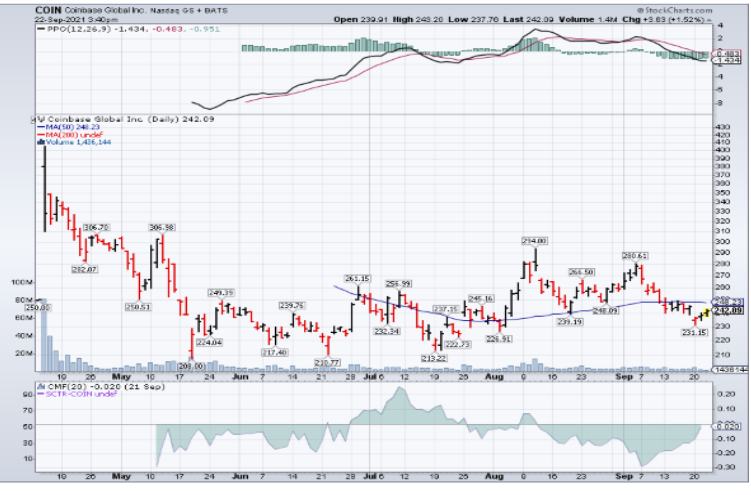Click the 'CMF(20) -0.020 (21 Sep)' legend

pos(101,386)
